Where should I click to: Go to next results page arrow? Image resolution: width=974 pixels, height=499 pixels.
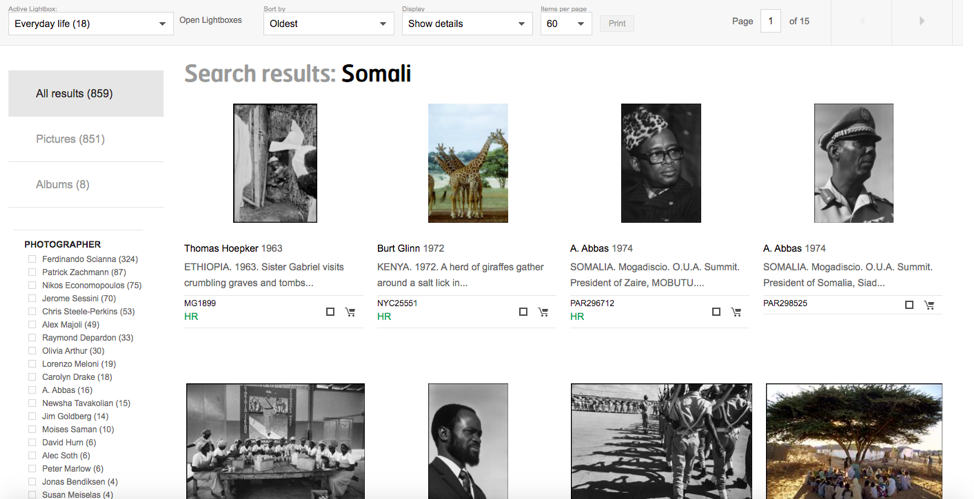click(x=921, y=21)
